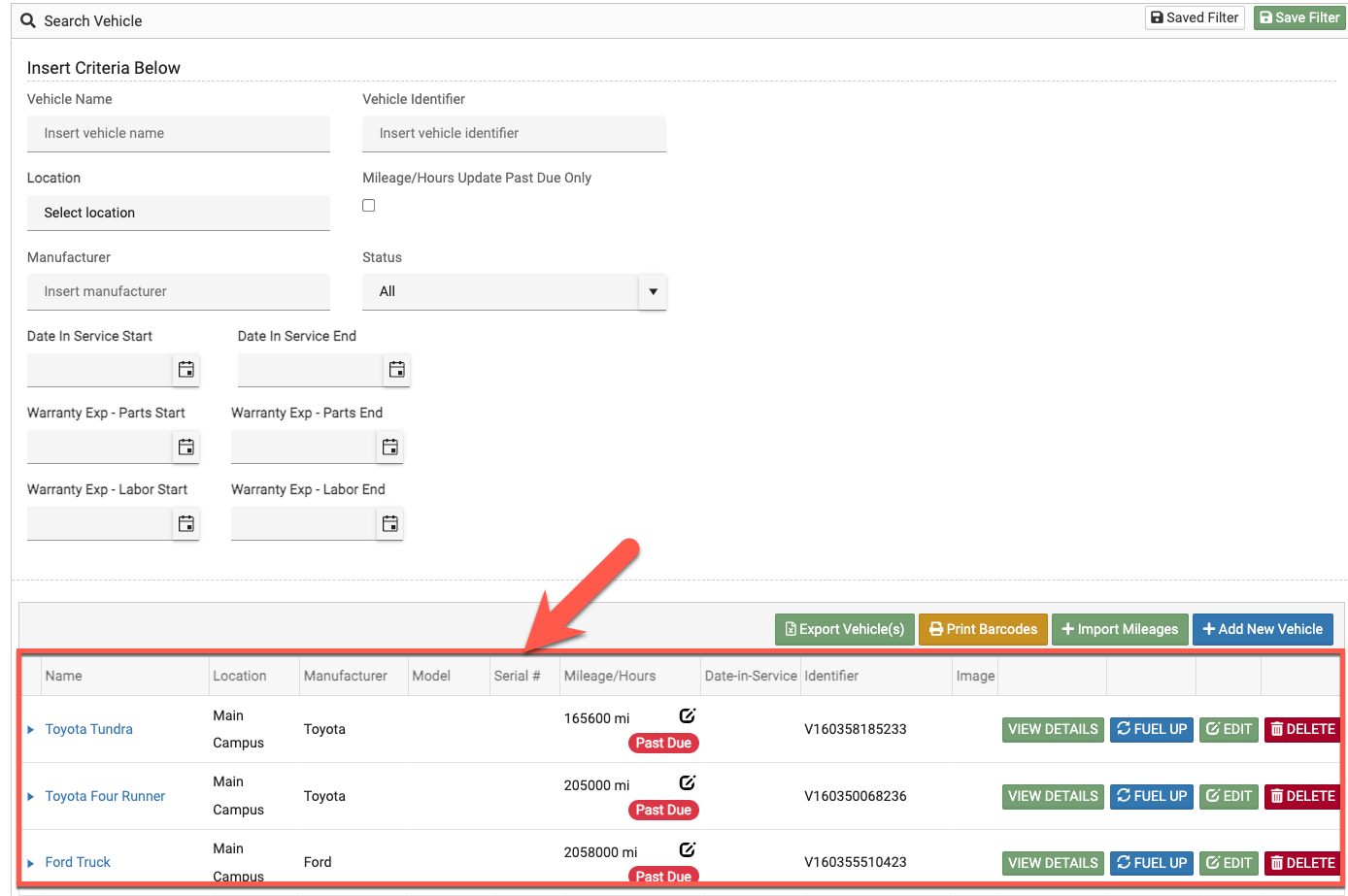Image resolution: width=1348 pixels, height=896 pixels.
Task: Sort by the Name column header
Action: [64, 677]
